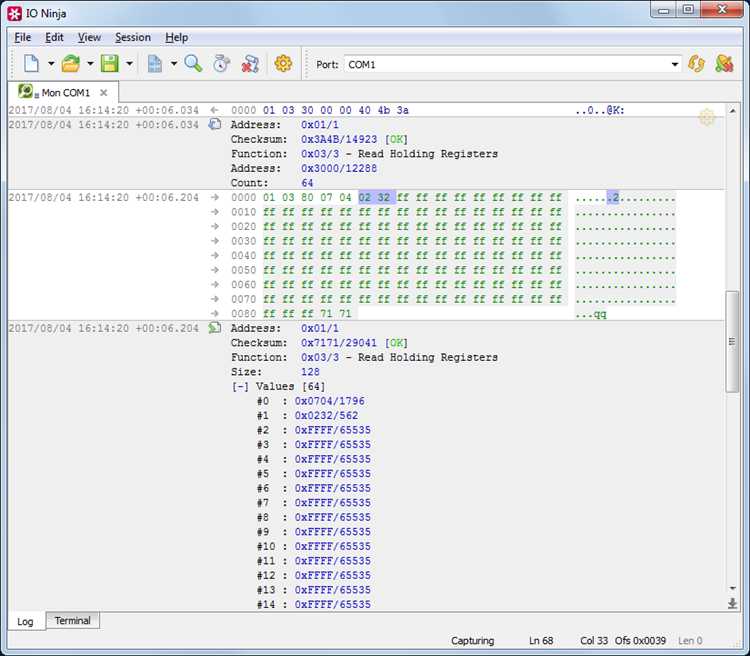Image resolution: width=750 pixels, height=656 pixels.
Task: Open the orange gear Settings icon
Action: (x=283, y=64)
